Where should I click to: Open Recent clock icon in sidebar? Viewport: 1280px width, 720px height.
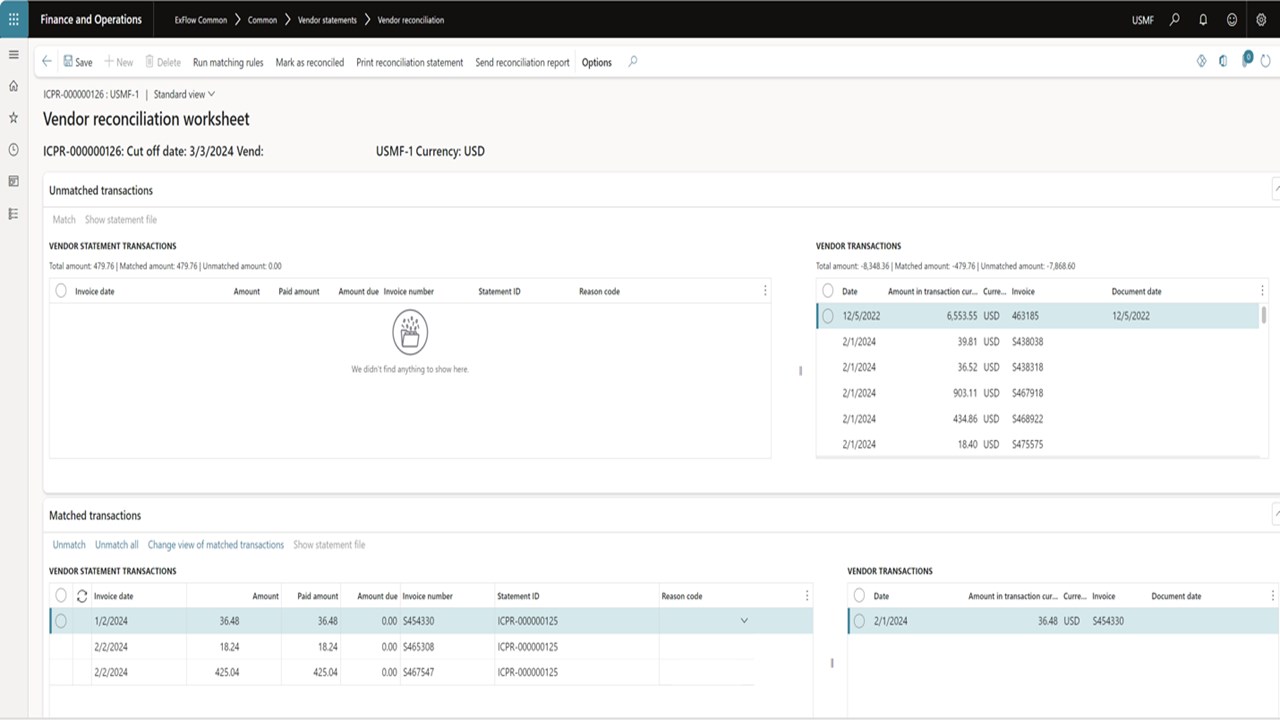(x=13, y=149)
